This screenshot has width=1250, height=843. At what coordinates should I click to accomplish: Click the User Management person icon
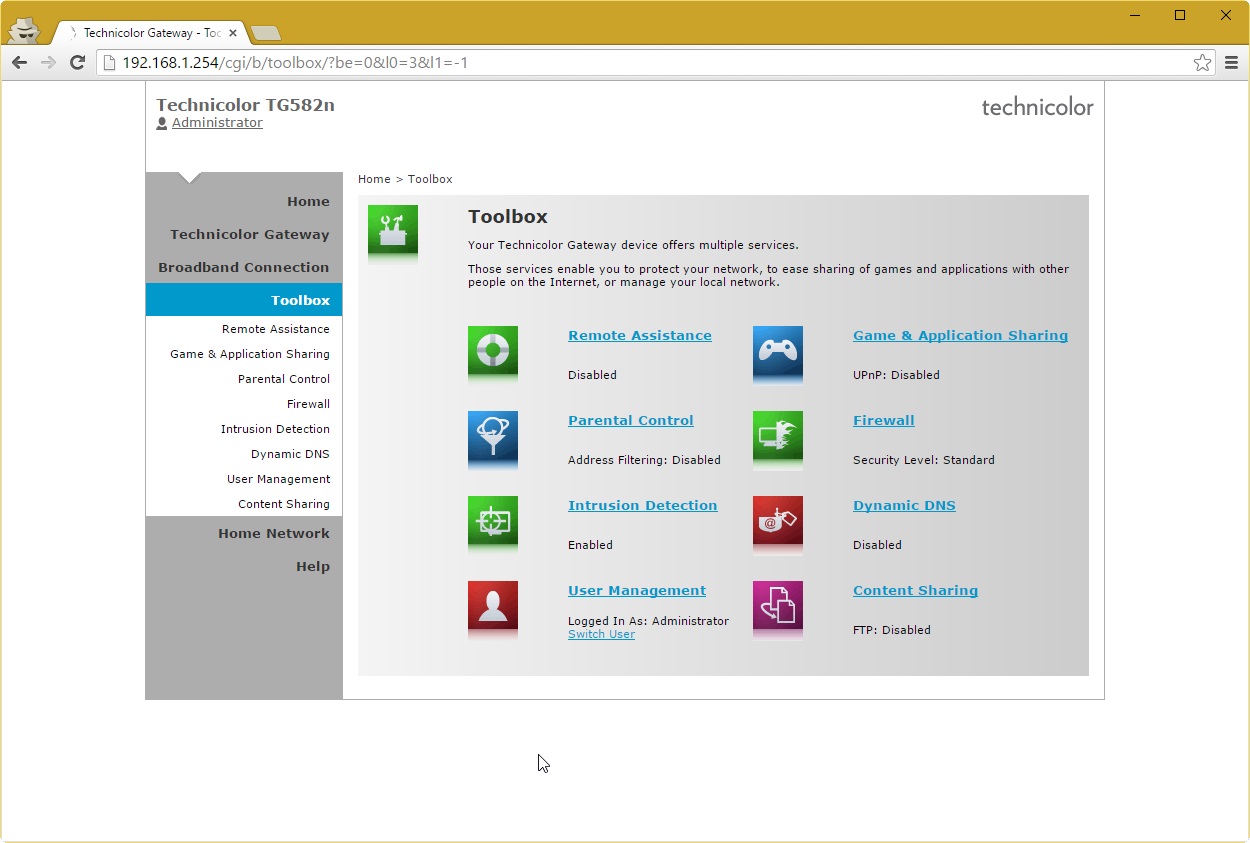click(x=493, y=606)
